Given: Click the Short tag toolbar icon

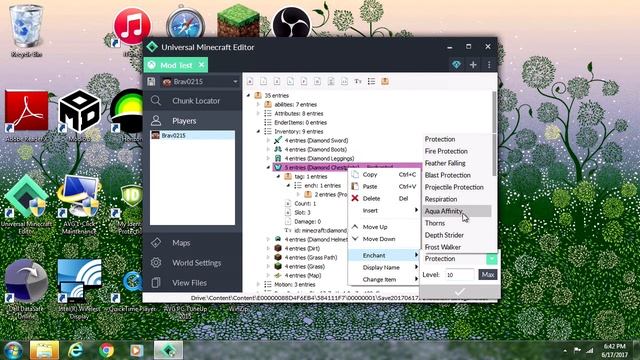Looking at the screenshot, I should point(264,82).
